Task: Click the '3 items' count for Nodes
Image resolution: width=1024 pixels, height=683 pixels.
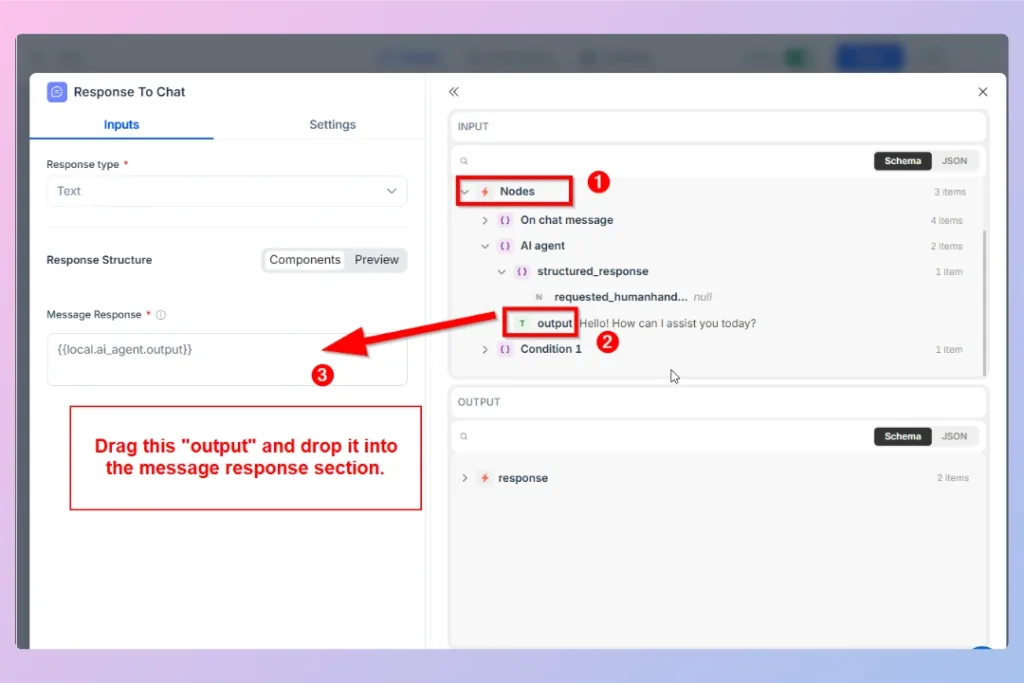Action: [x=950, y=192]
